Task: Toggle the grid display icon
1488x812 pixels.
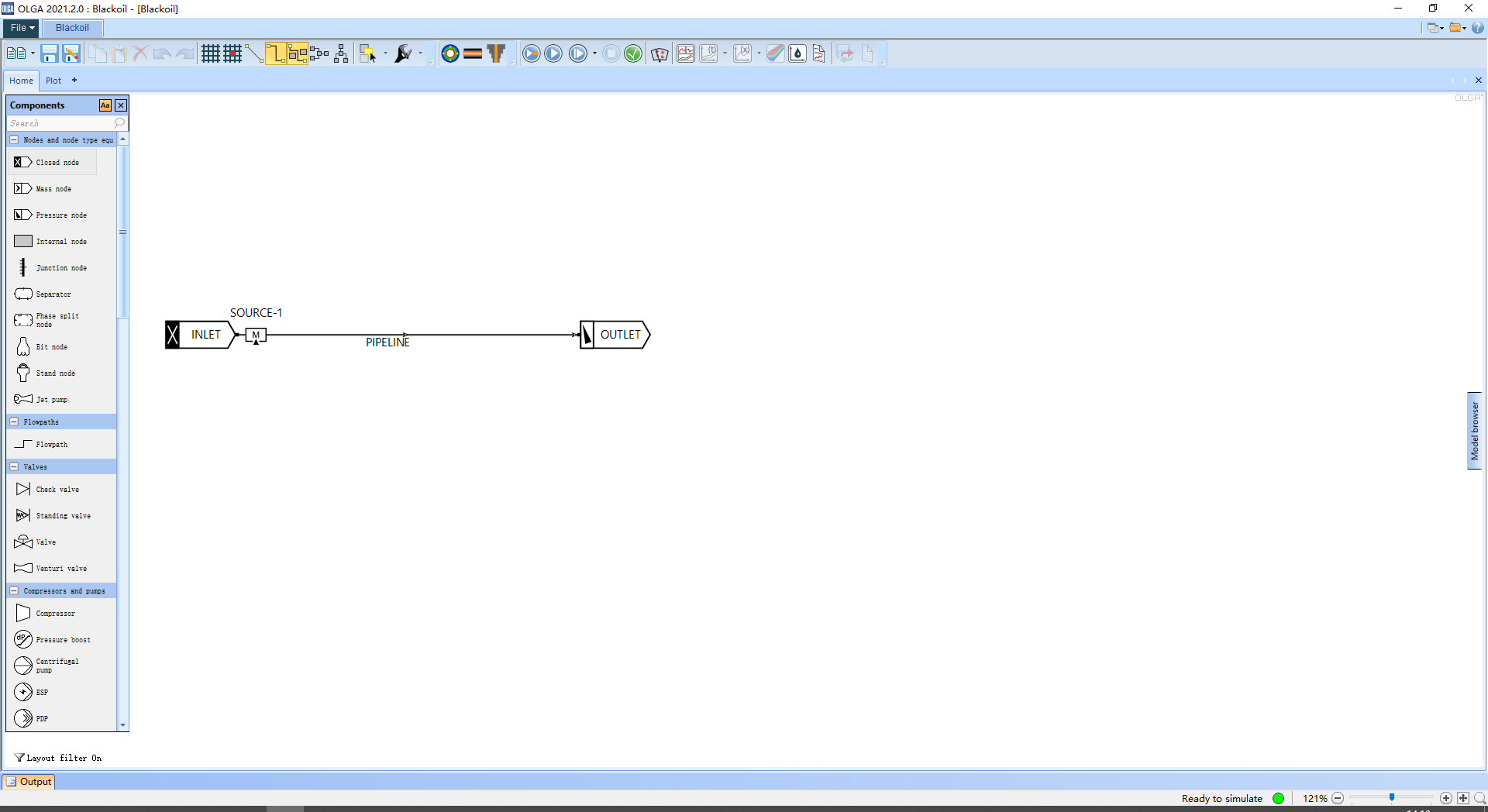Action: [211, 53]
